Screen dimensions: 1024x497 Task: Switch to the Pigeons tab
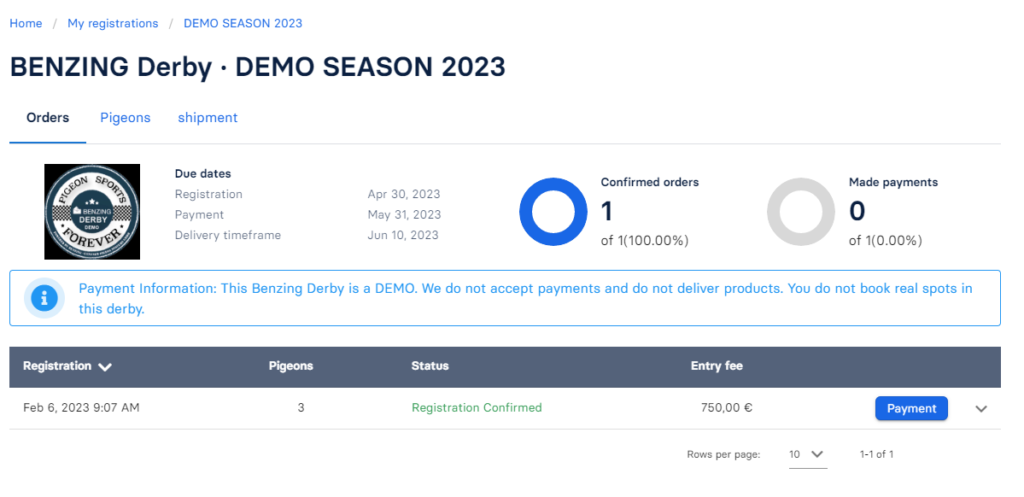point(125,117)
